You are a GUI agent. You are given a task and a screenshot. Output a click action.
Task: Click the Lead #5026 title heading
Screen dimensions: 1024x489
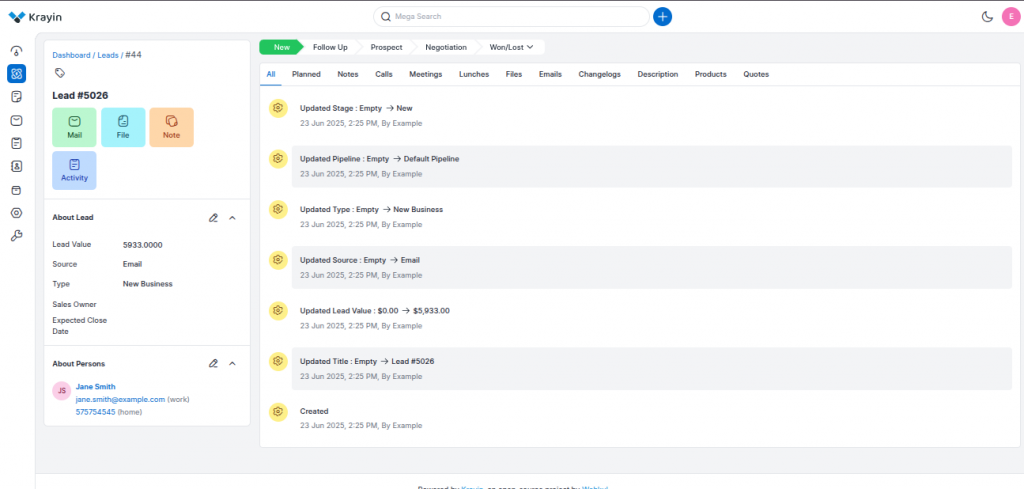(x=80, y=95)
